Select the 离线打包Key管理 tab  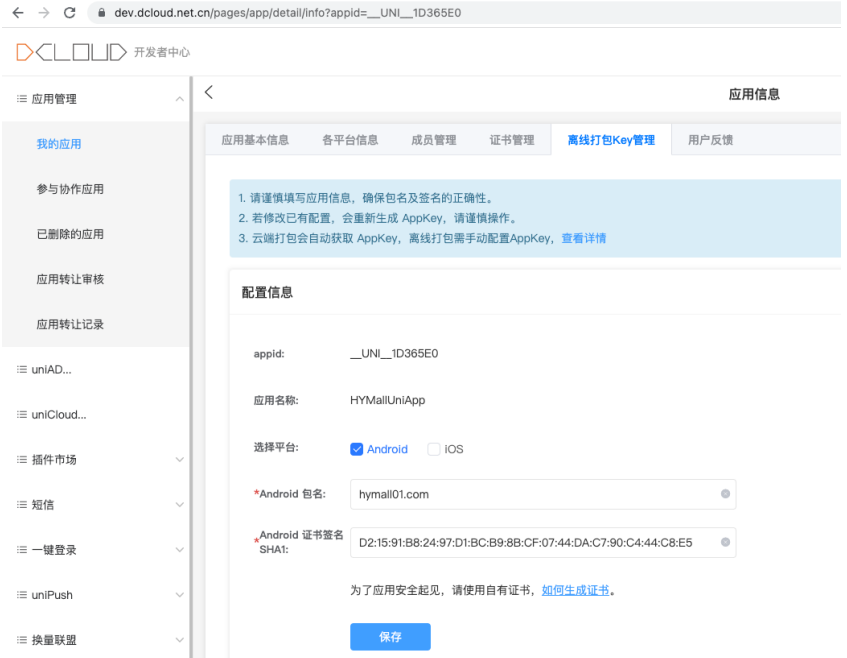tap(611, 140)
